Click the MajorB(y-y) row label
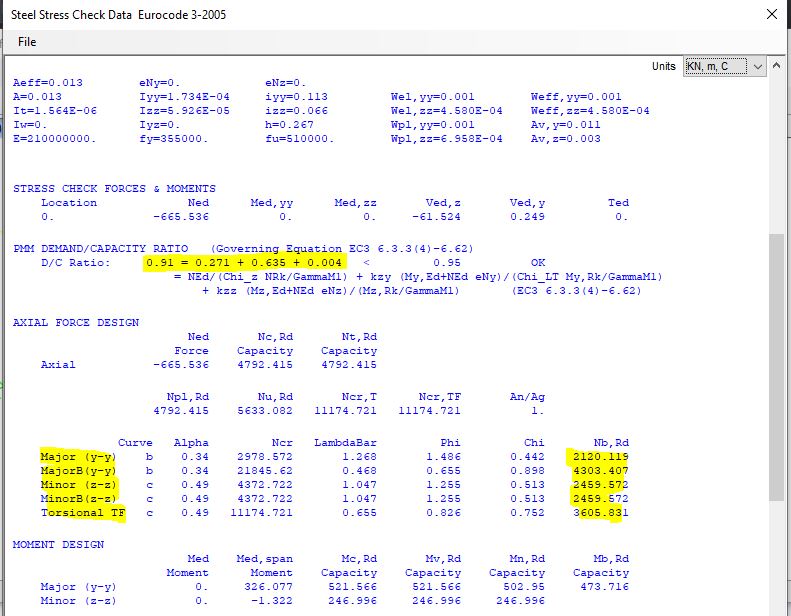This screenshot has width=791, height=616. (x=78, y=471)
